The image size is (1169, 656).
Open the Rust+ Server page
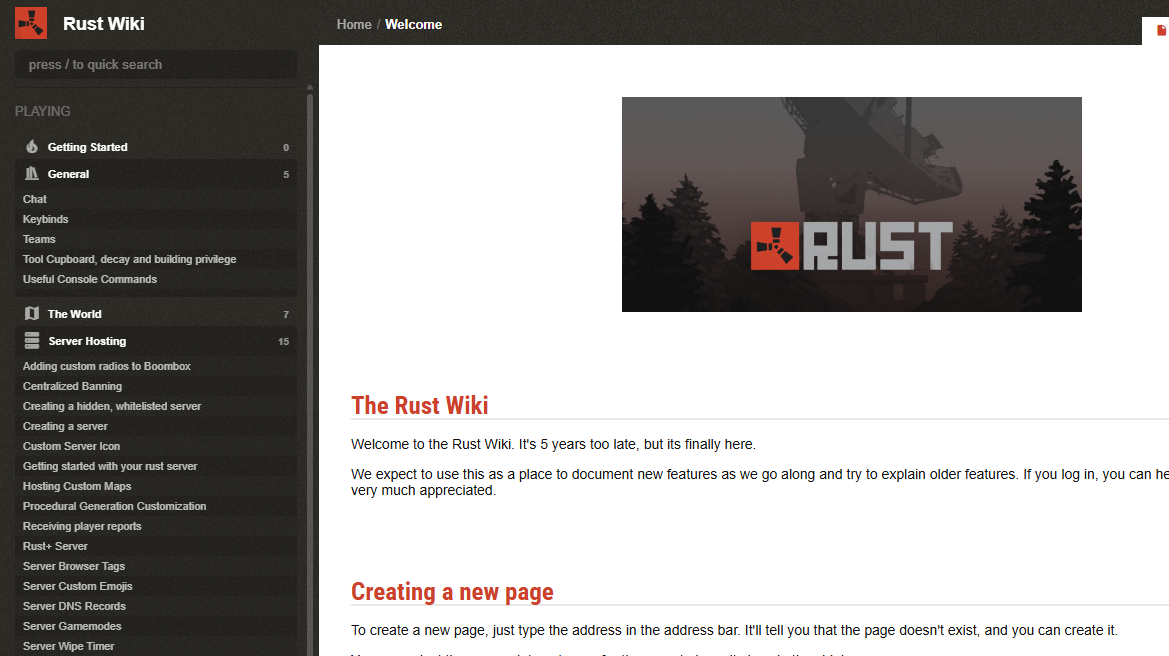[55, 546]
